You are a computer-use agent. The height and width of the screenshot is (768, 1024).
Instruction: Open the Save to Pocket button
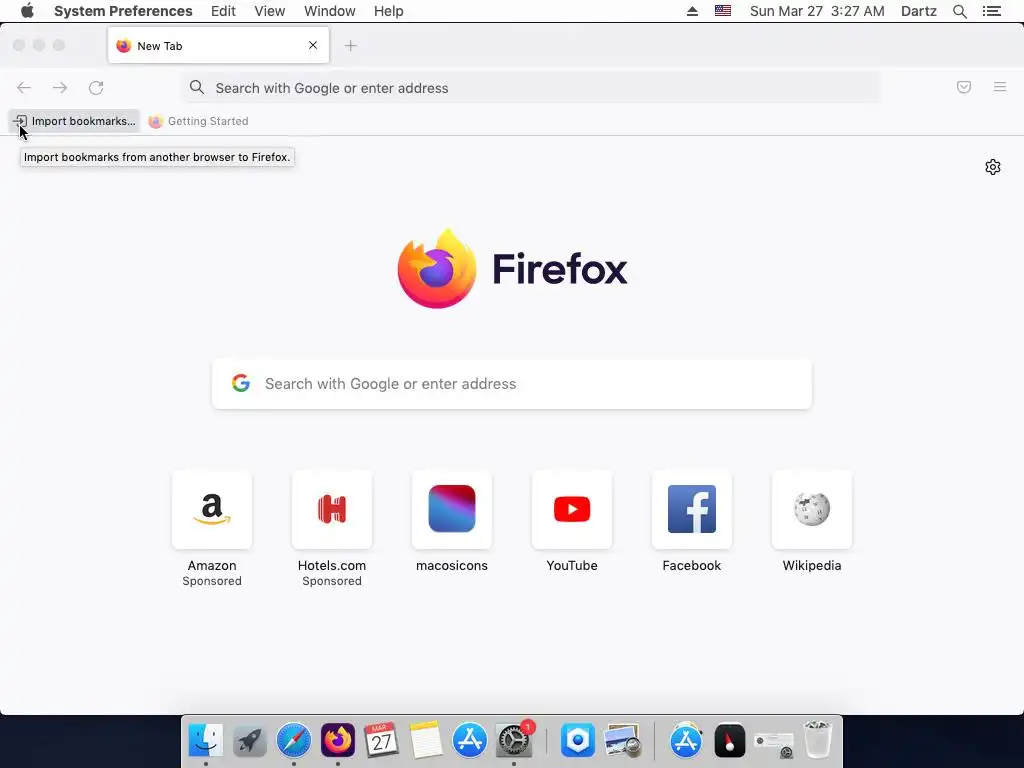(x=964, y=87)
